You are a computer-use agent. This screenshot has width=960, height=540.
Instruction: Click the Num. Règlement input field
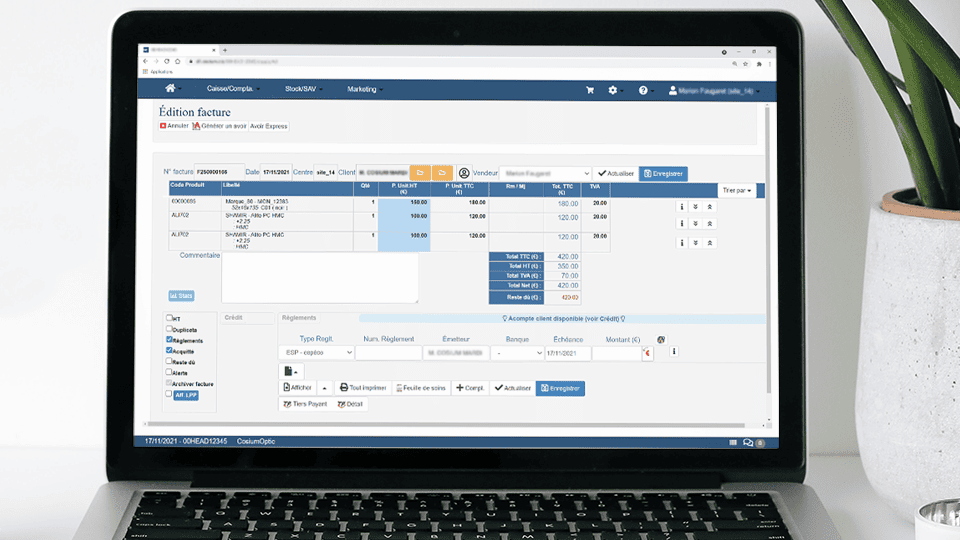(x=389, y=353)
